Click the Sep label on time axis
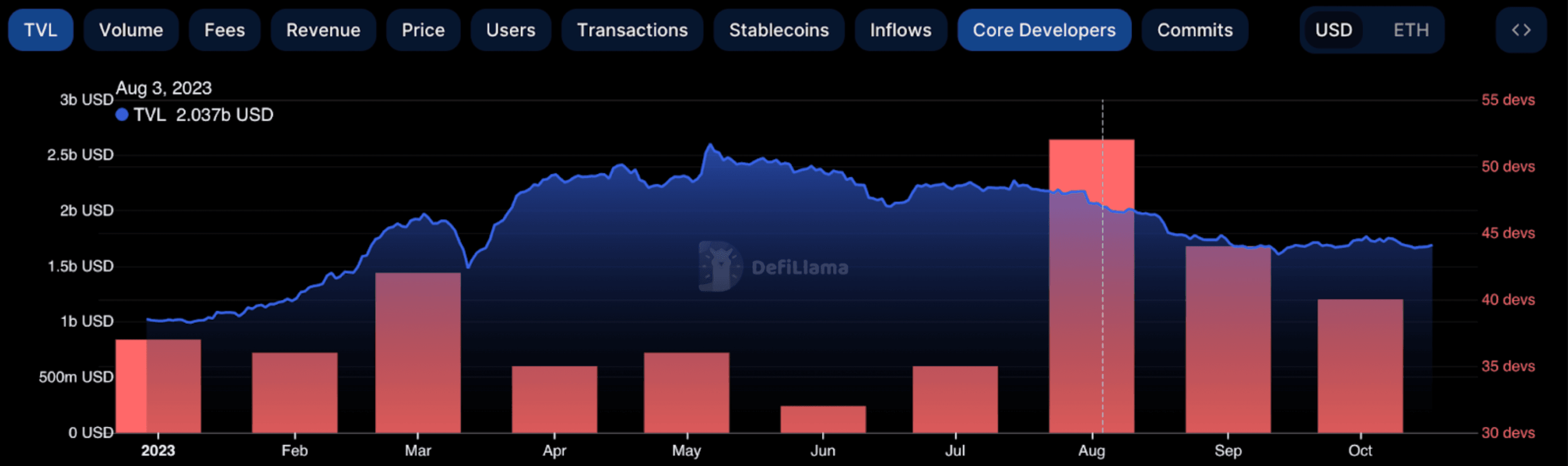 (1228, 450)
